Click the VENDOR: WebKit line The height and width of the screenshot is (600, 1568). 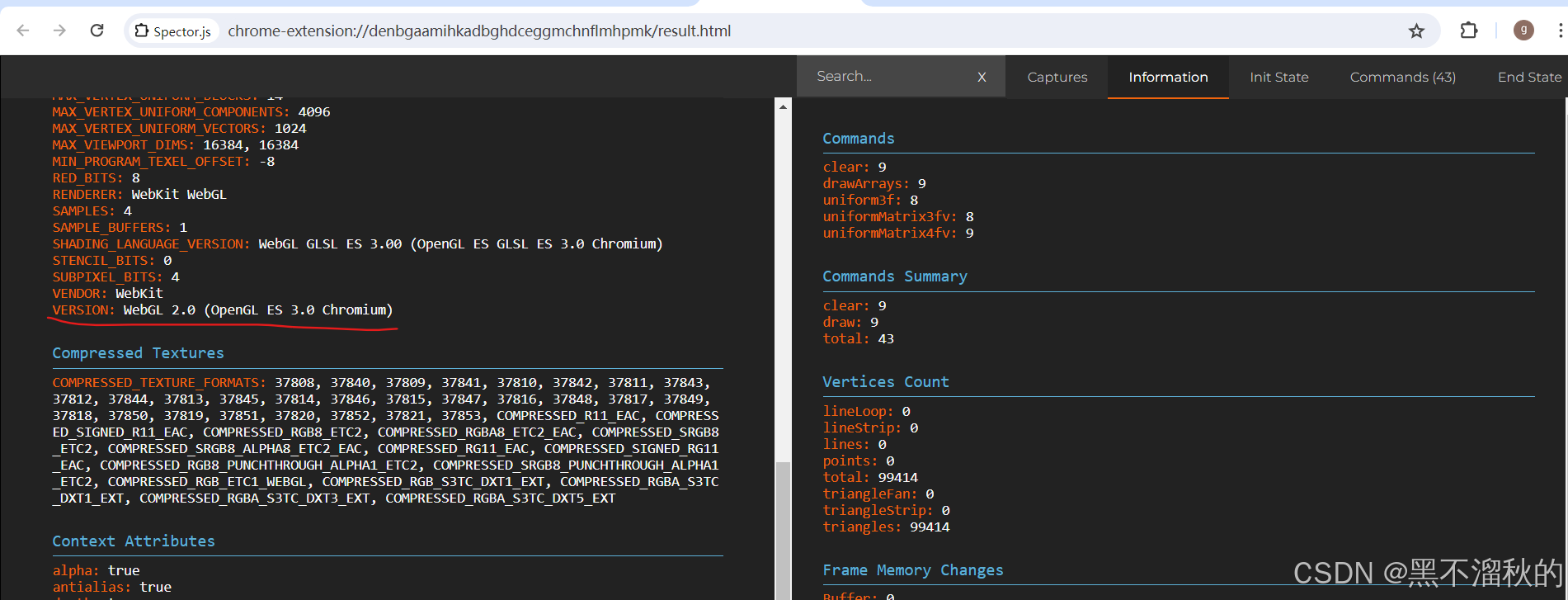[108, 294]
